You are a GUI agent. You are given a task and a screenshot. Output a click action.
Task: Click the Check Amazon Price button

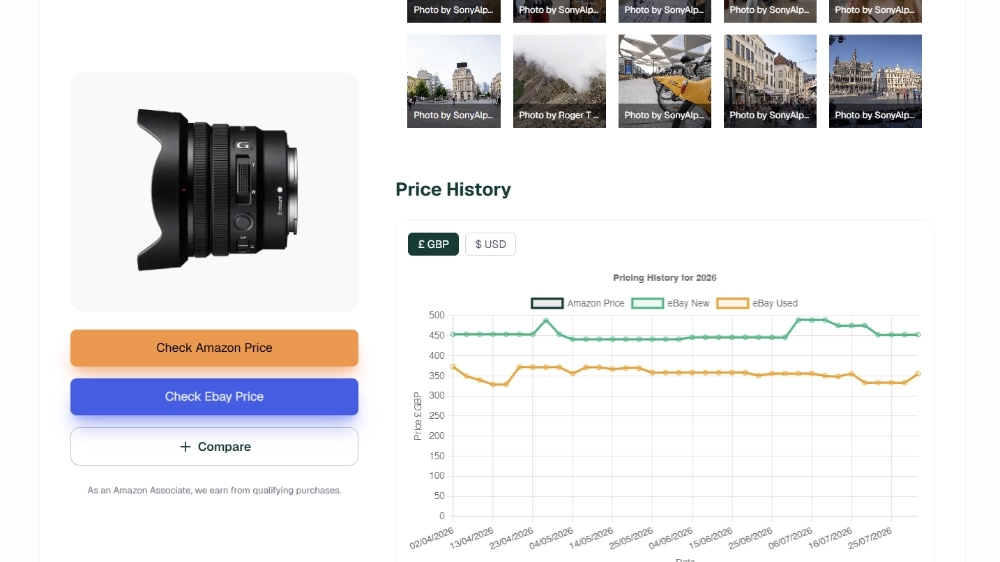214,348
